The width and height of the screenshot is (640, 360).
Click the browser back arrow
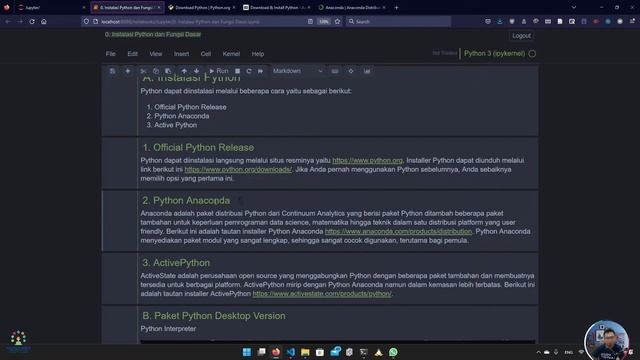point(8,22)
